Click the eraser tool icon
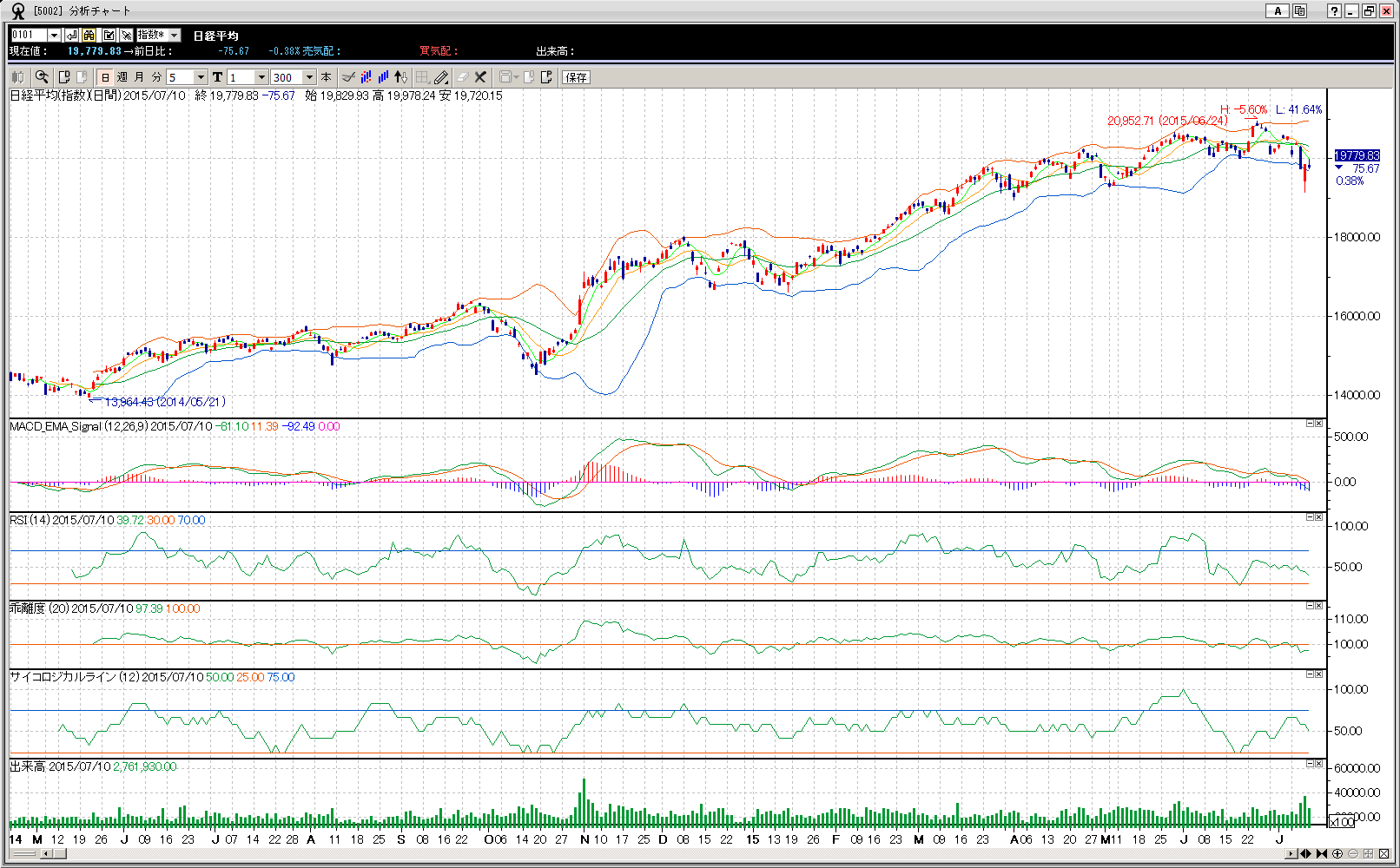 pos(462,77)
